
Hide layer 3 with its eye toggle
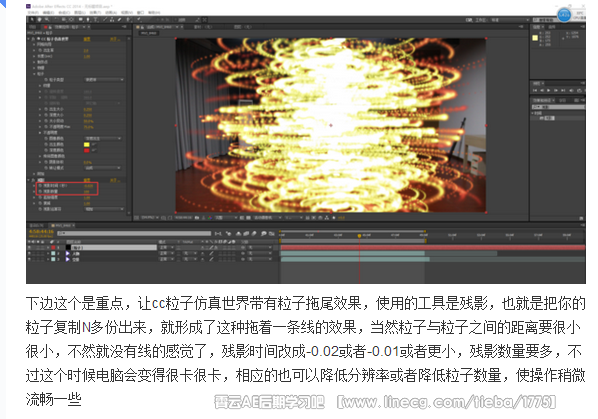[29, 259]
